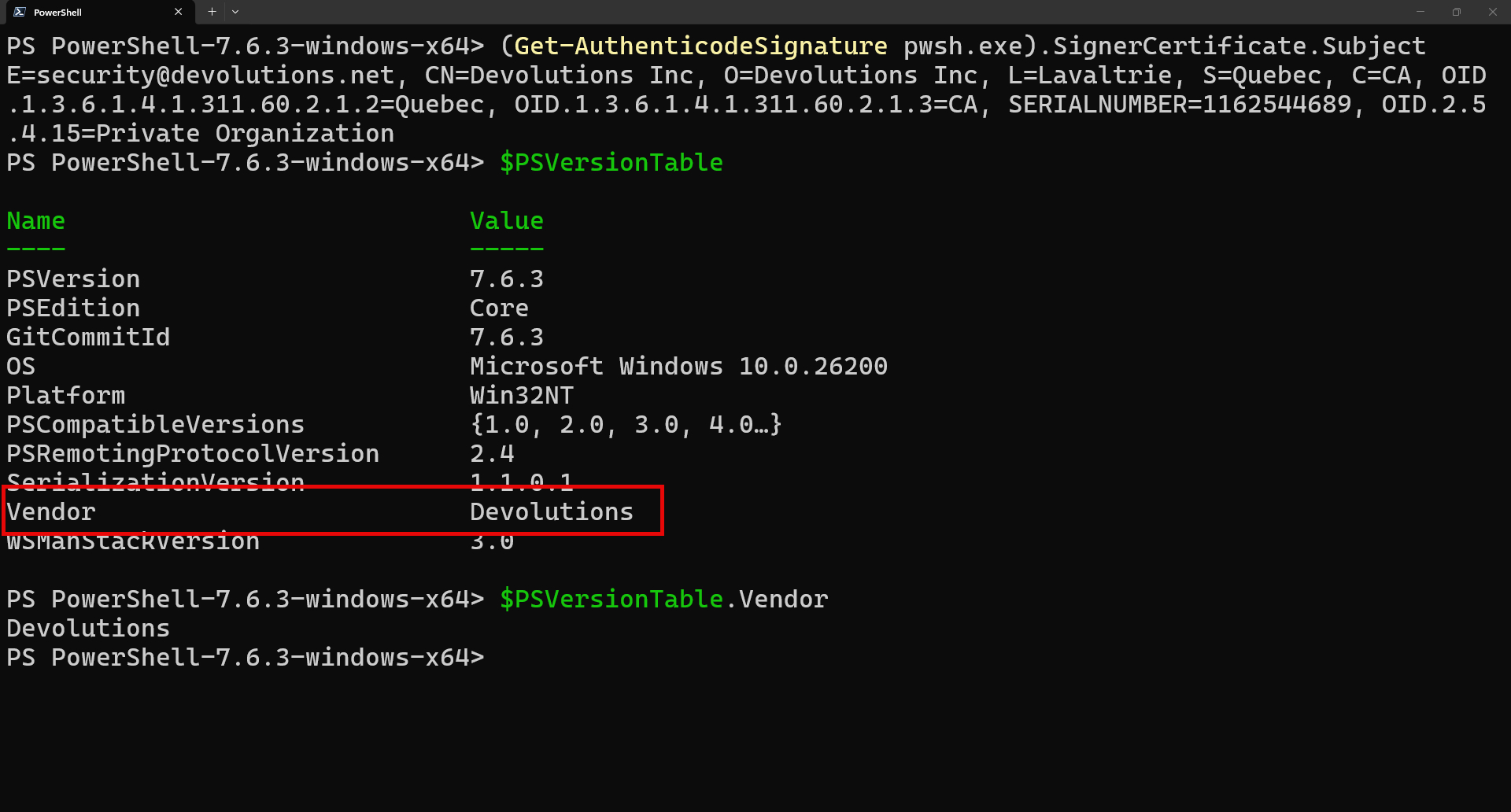Screen dimensions: 1511x812
Task: Open the new tab profile dropdown
Action: pos(235,12)
